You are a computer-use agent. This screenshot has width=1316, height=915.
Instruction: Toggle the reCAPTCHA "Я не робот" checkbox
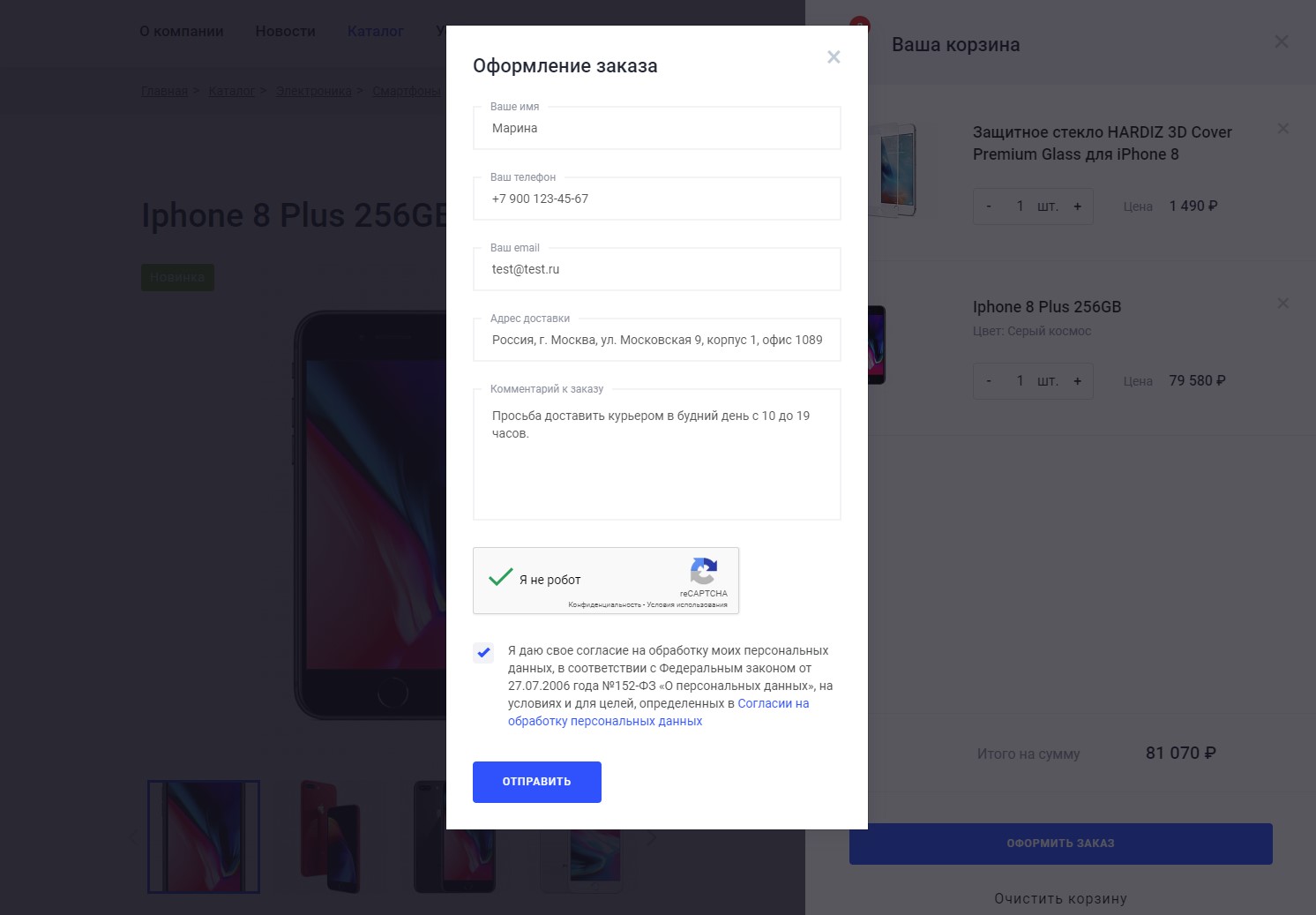(501, 579)
